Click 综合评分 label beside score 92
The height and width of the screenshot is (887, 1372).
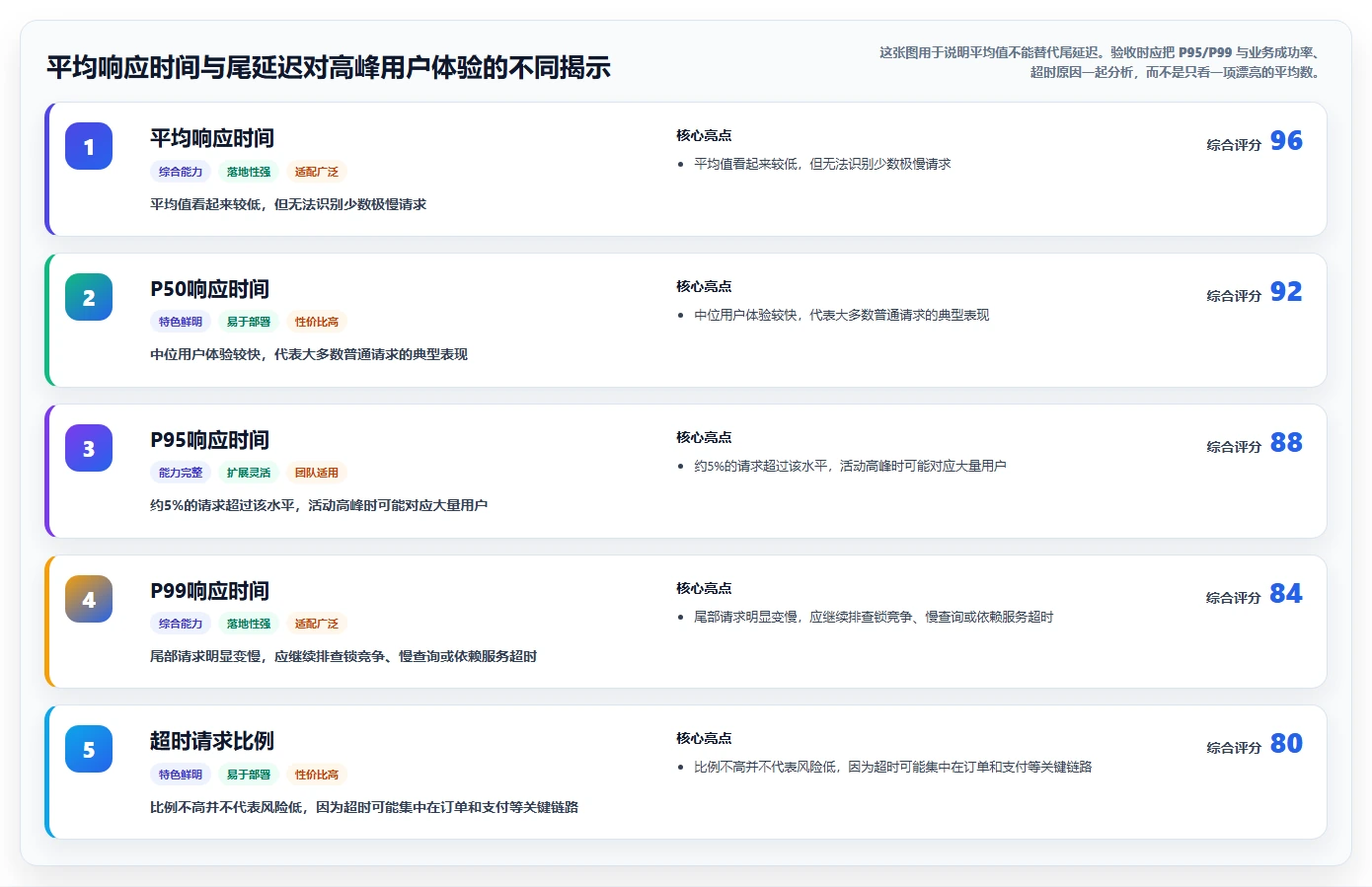coord(1234,296)
